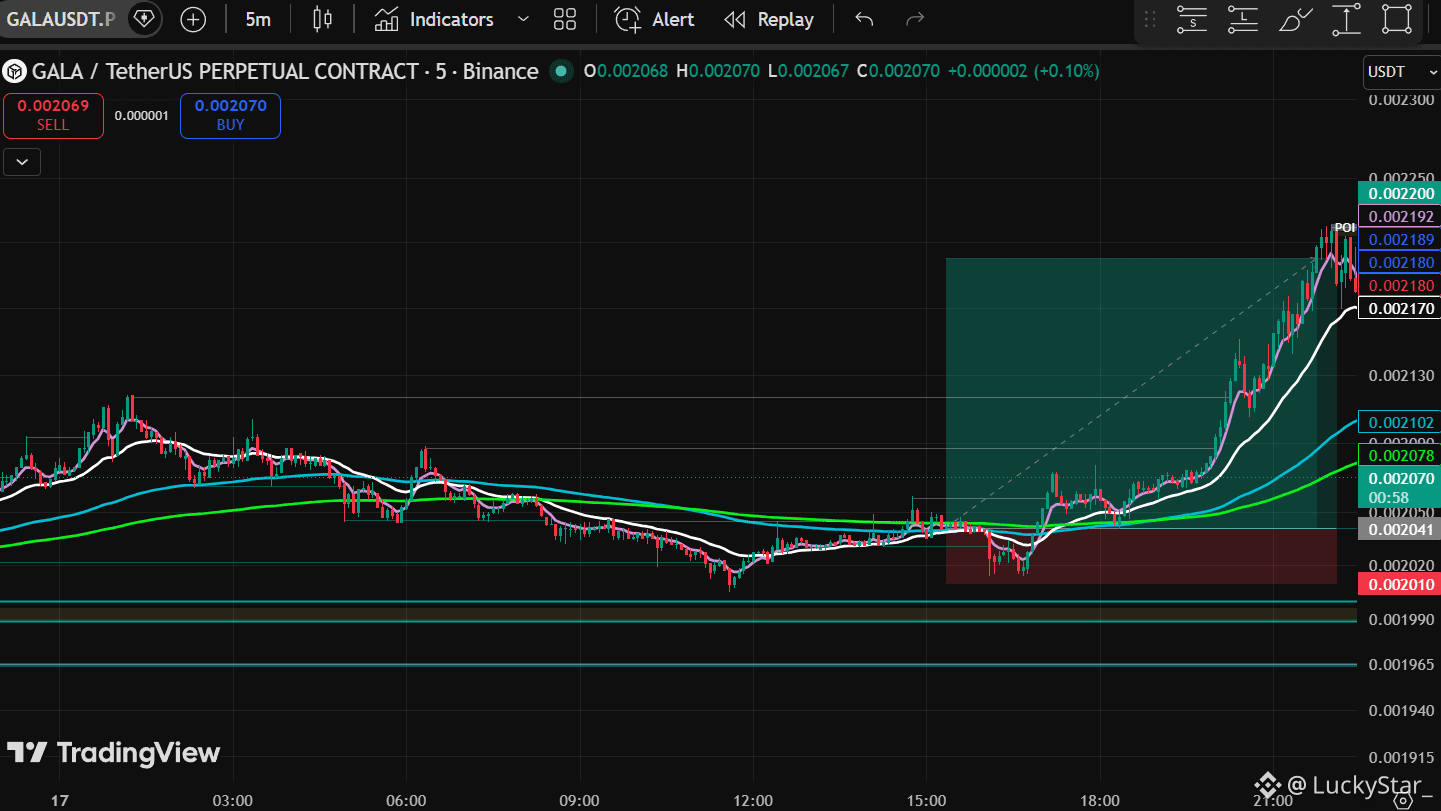Click the diamond badge beside the symbol
The height and width of the screenshot is (811, 1441).
[146, 19]
